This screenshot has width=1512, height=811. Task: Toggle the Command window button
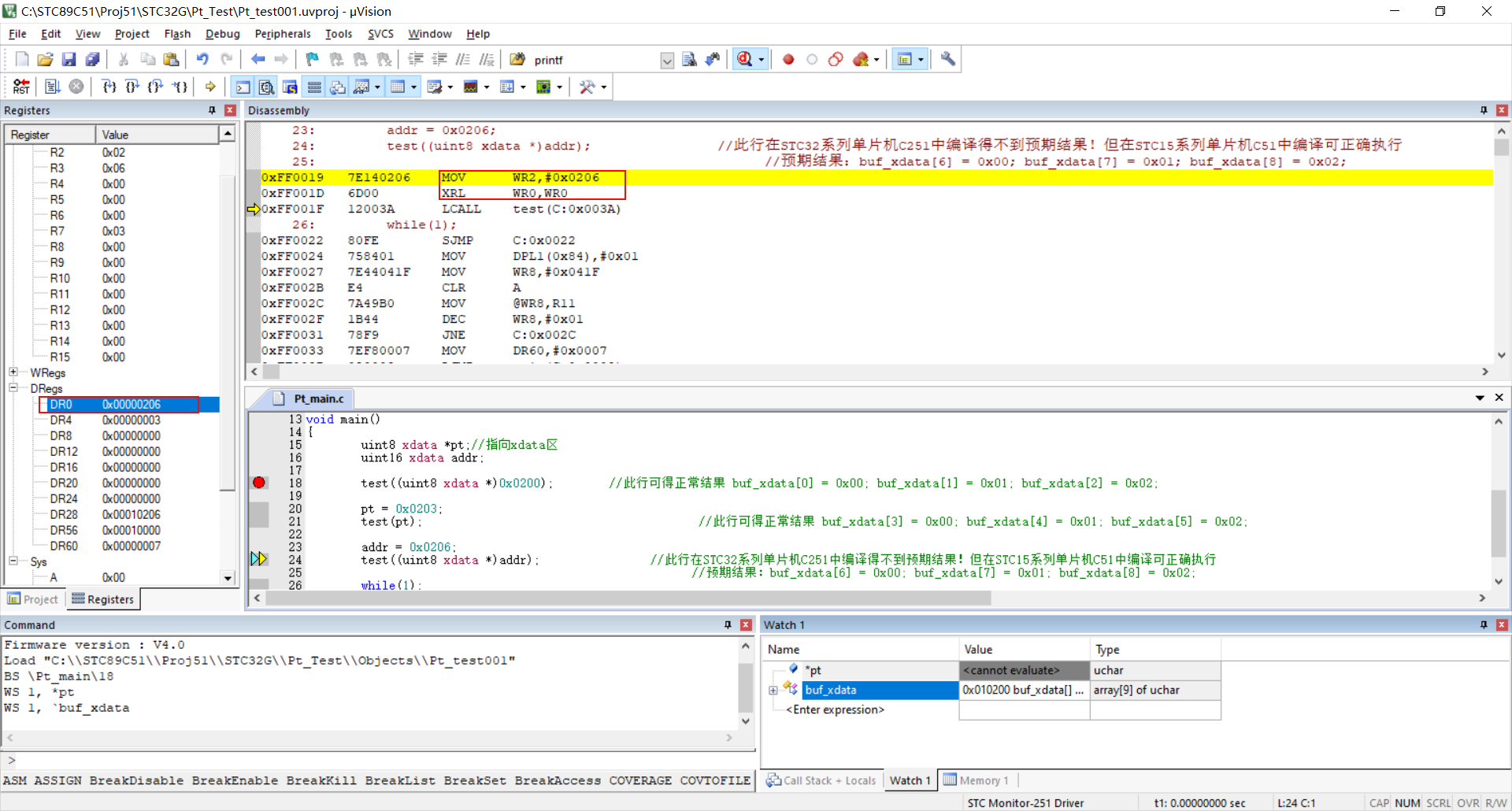(243, 87)
